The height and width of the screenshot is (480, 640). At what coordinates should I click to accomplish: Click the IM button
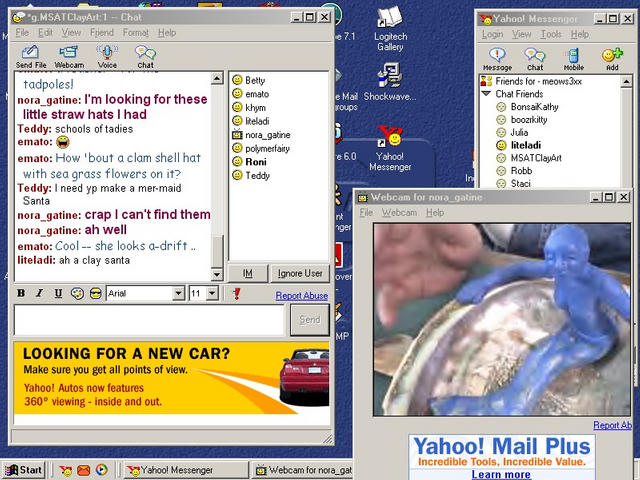(x=248, y=273)
